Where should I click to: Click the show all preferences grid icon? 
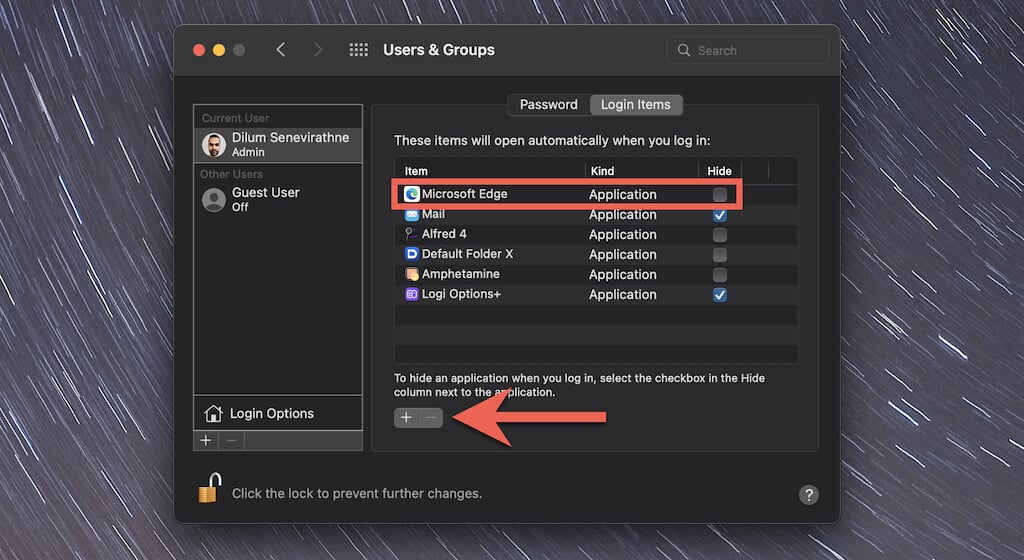(x=359, y=50)
